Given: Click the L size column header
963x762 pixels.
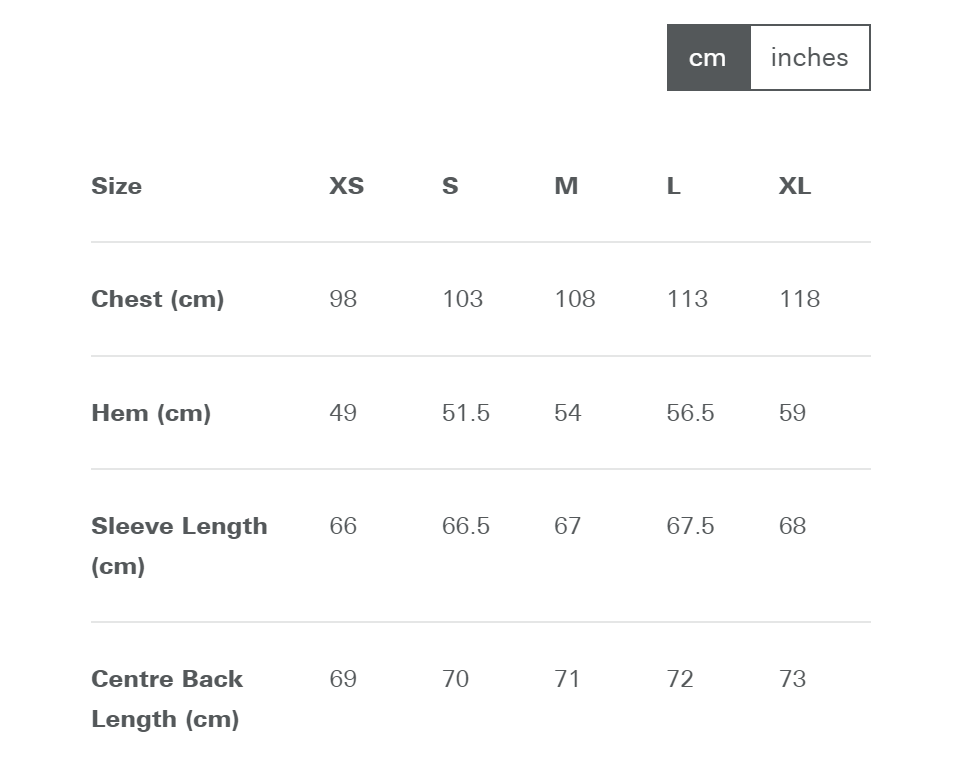Looking at the screenshot, I should [674, 186].
